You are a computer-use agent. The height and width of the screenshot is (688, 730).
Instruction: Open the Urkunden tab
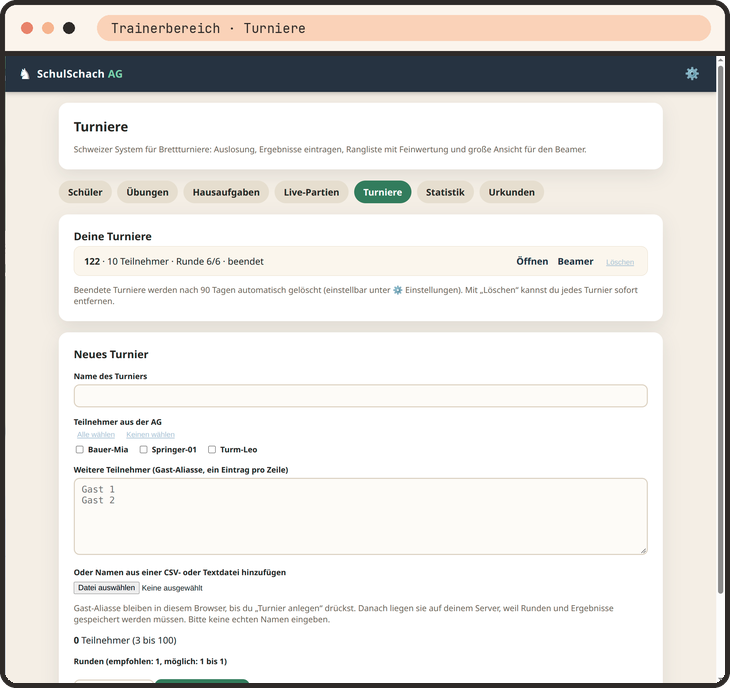tap(512, 192)
